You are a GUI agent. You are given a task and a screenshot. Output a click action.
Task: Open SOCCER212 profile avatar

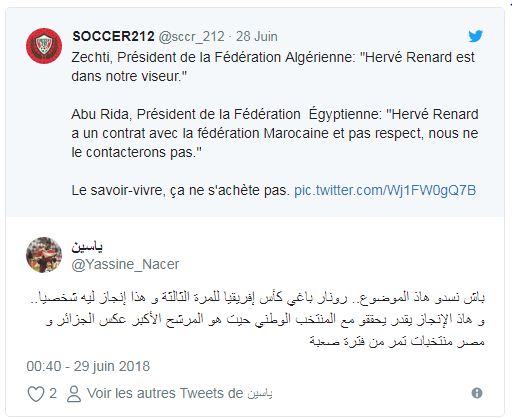click(x=44, y=46)
